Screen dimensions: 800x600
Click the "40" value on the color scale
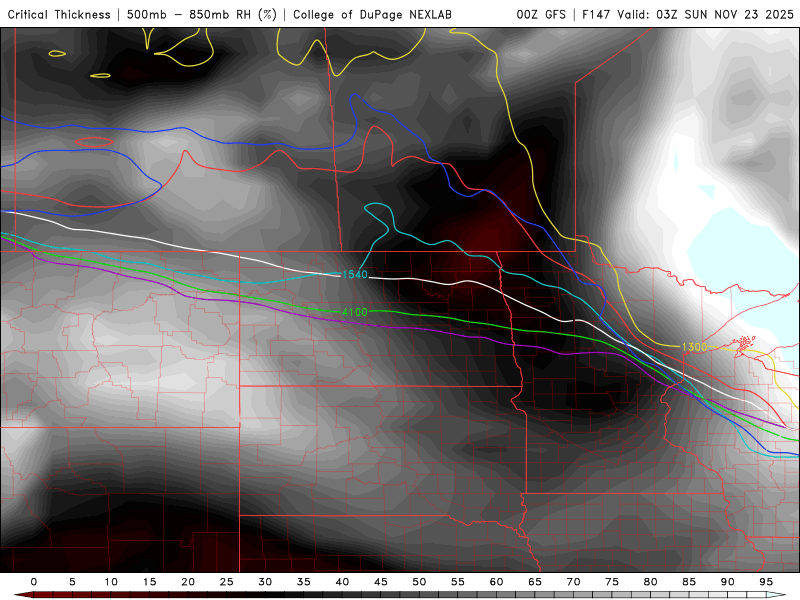tap(342, 582)
